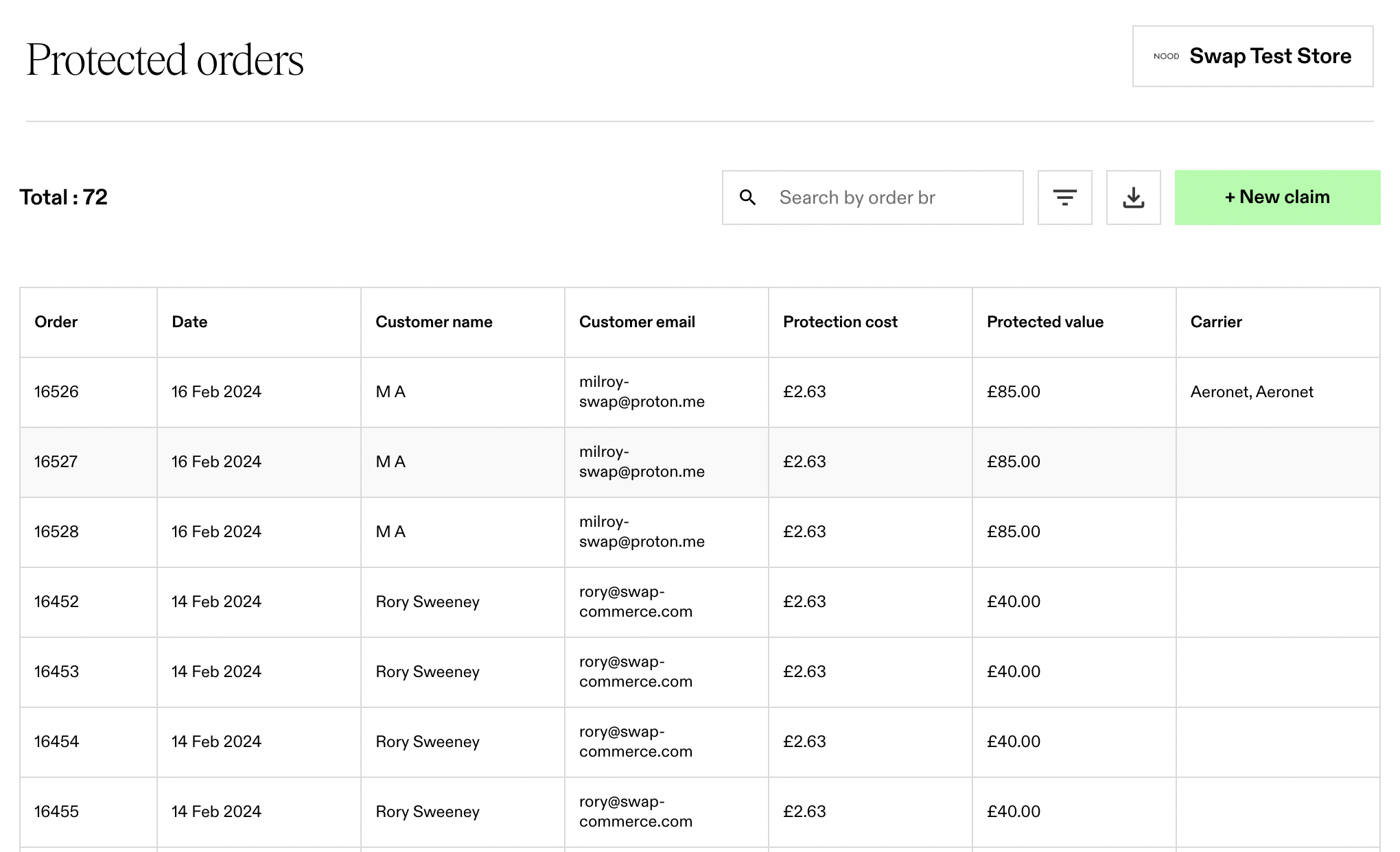Click £85.00 protected value in order 16527 row

(x=1014, y=462)
